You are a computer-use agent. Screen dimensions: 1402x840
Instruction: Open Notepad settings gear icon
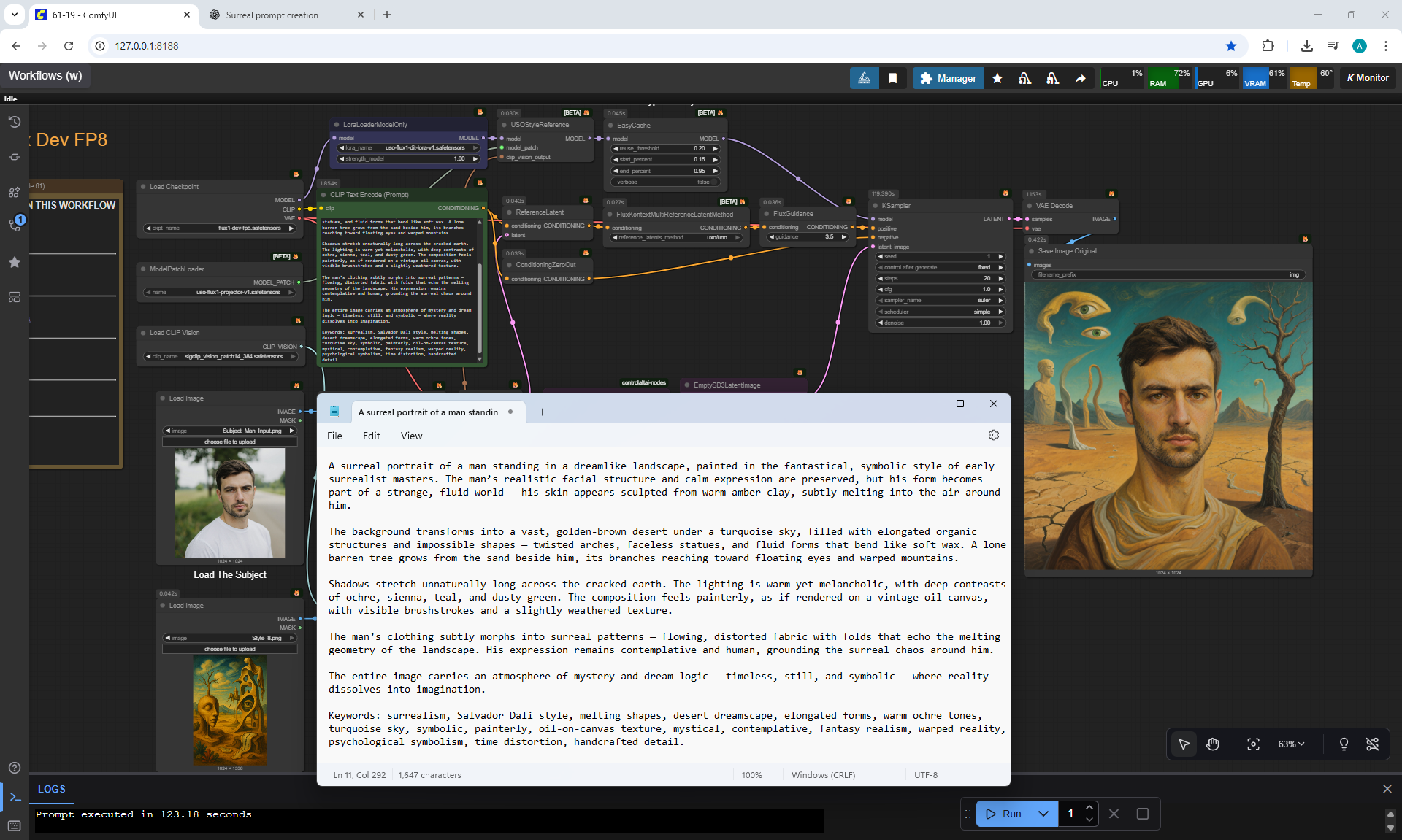(x=993, y=435)
